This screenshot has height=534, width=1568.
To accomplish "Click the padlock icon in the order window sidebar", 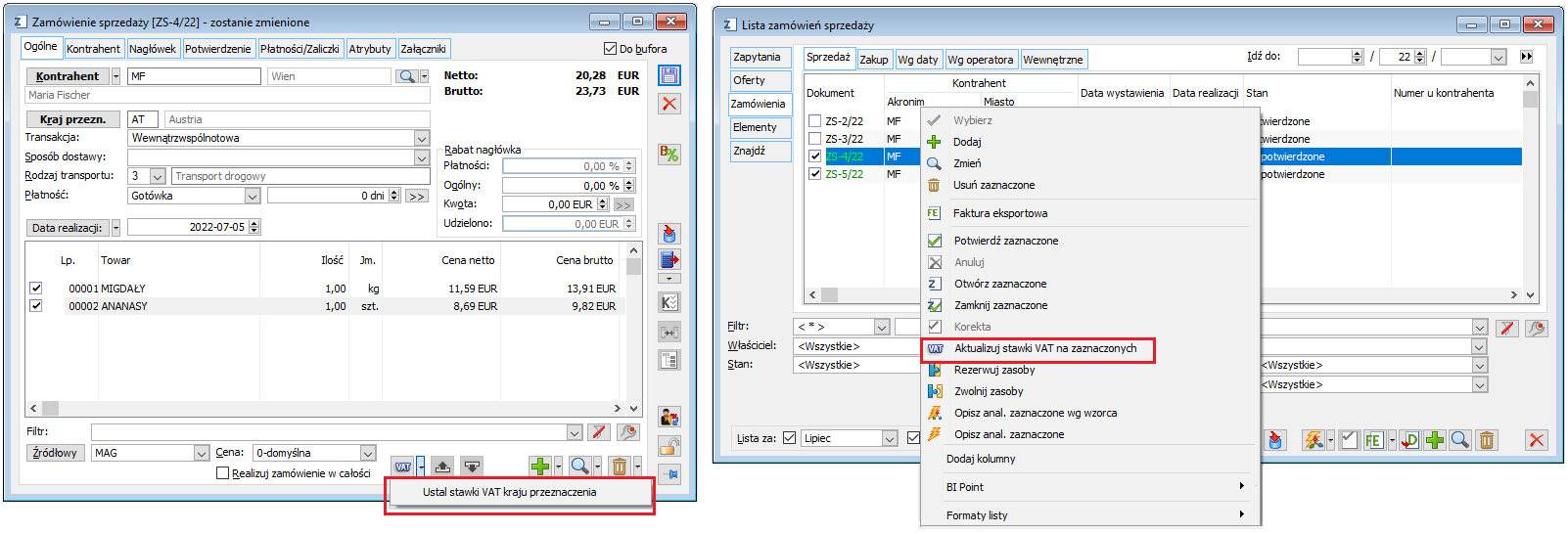I will pyautogui.click(x=669, y=447).
